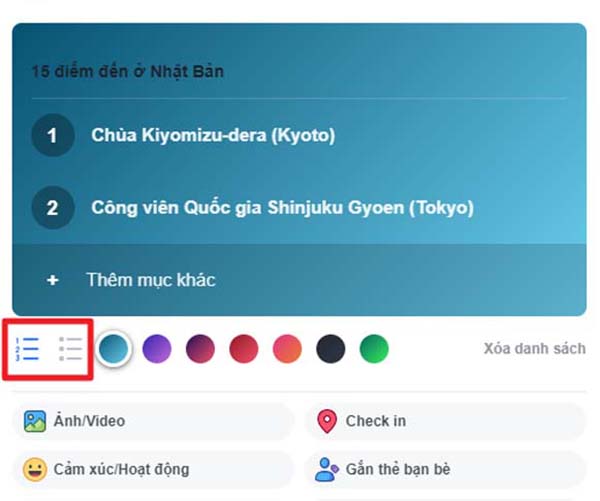Open the Check in option
Image resolution: width=600 pixels, height=501 pixels.
[446, 421]
